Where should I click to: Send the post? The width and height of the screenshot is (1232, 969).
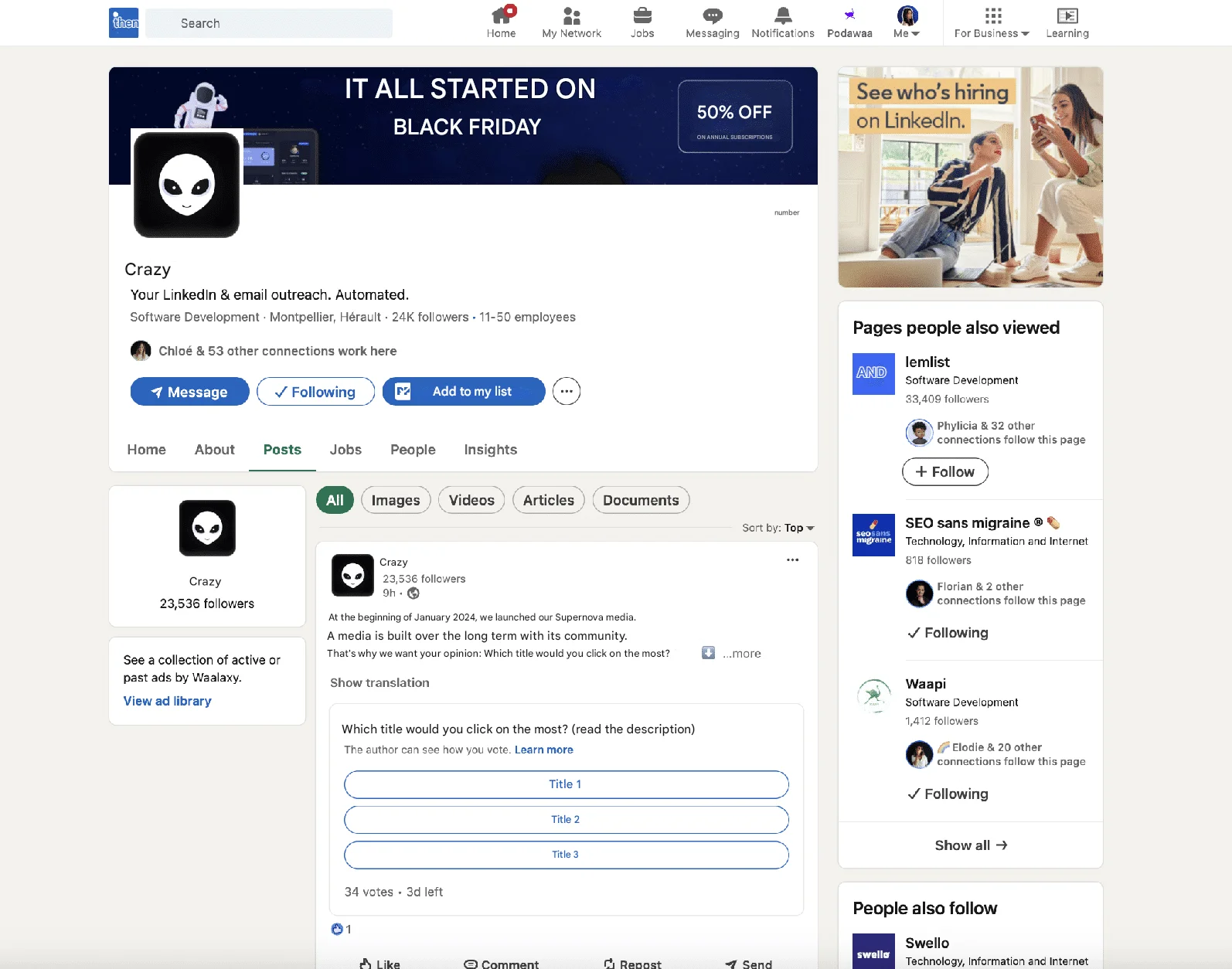click(748, 964)
